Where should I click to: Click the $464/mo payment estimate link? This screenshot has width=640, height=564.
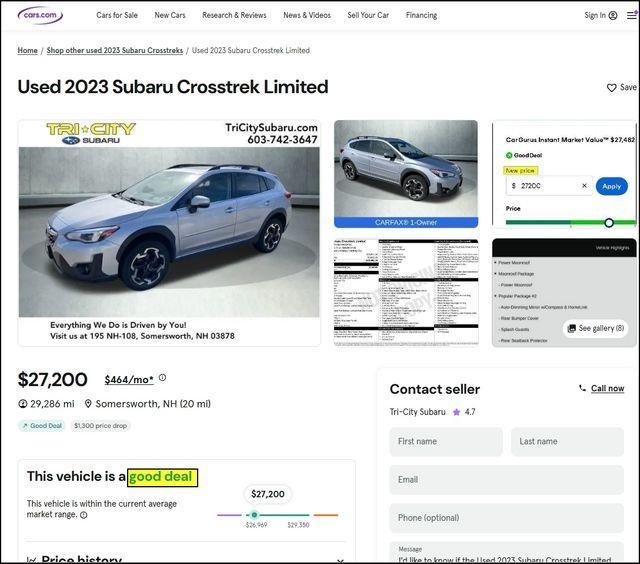point(129,380)
